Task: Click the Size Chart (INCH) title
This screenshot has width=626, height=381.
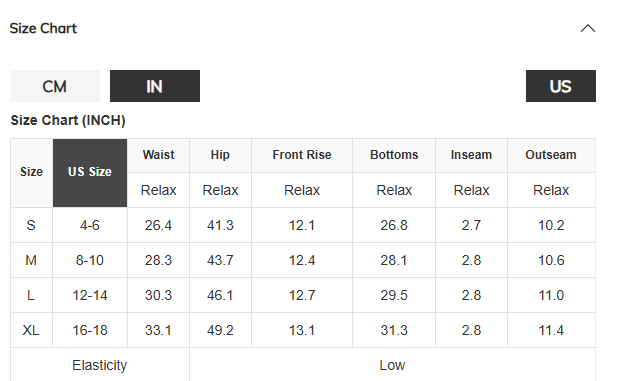Action: point(68,120)
